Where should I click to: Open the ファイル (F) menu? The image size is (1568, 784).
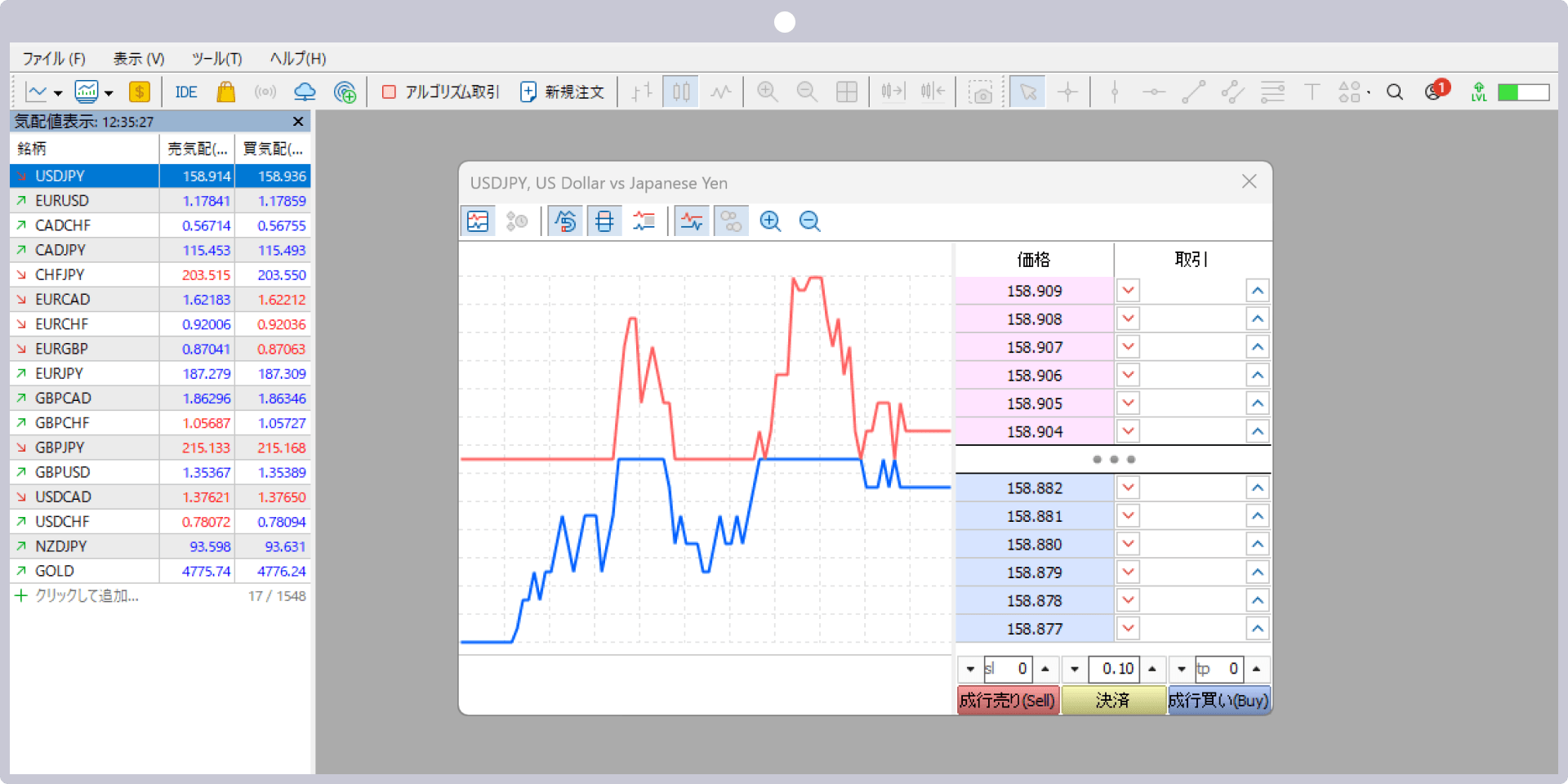[x=54, y=59]
